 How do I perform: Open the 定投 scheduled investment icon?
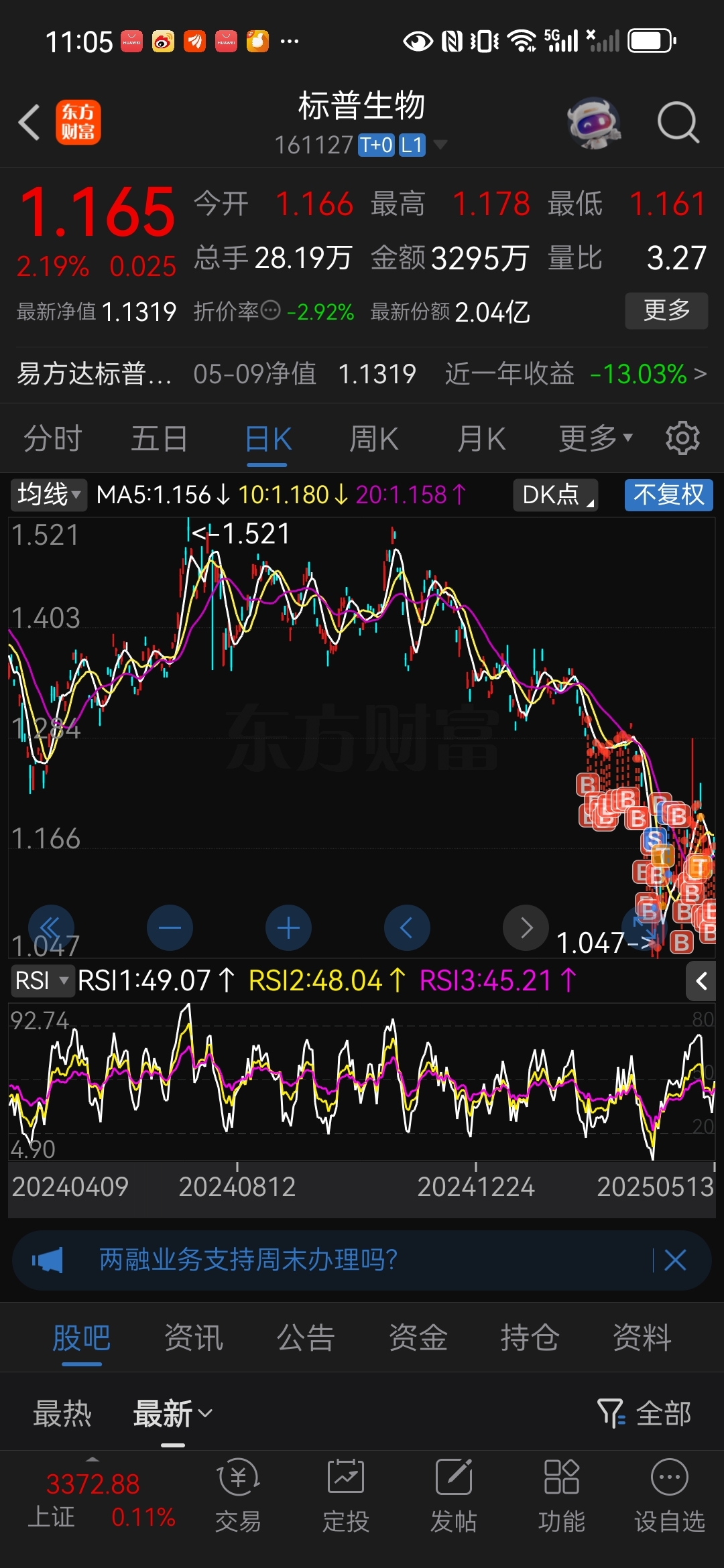346,1496
